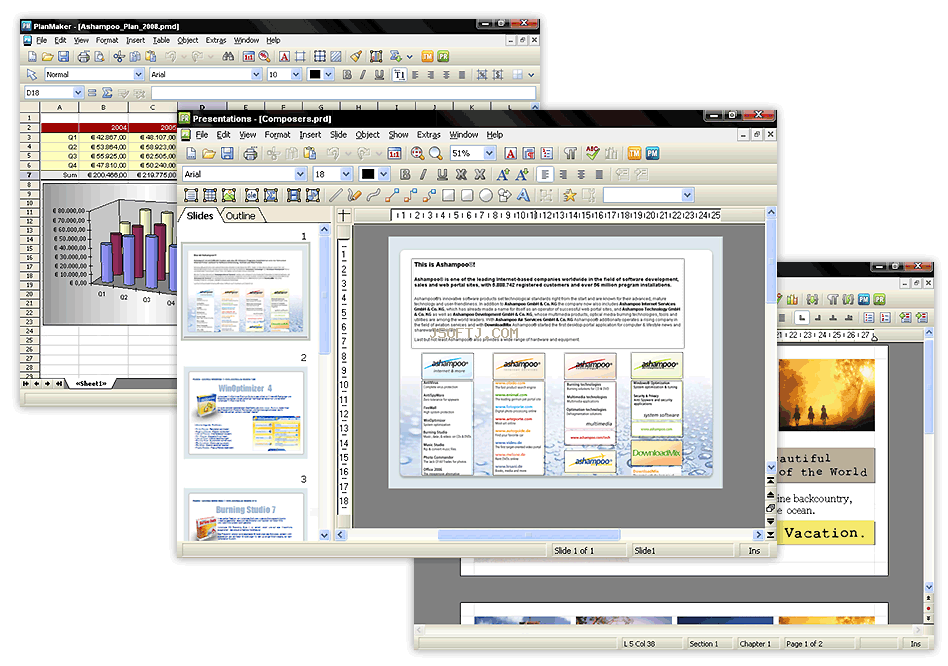
Task: Click the TM TextMaker icon in Presentations
Action: click(x=634, y=154)
